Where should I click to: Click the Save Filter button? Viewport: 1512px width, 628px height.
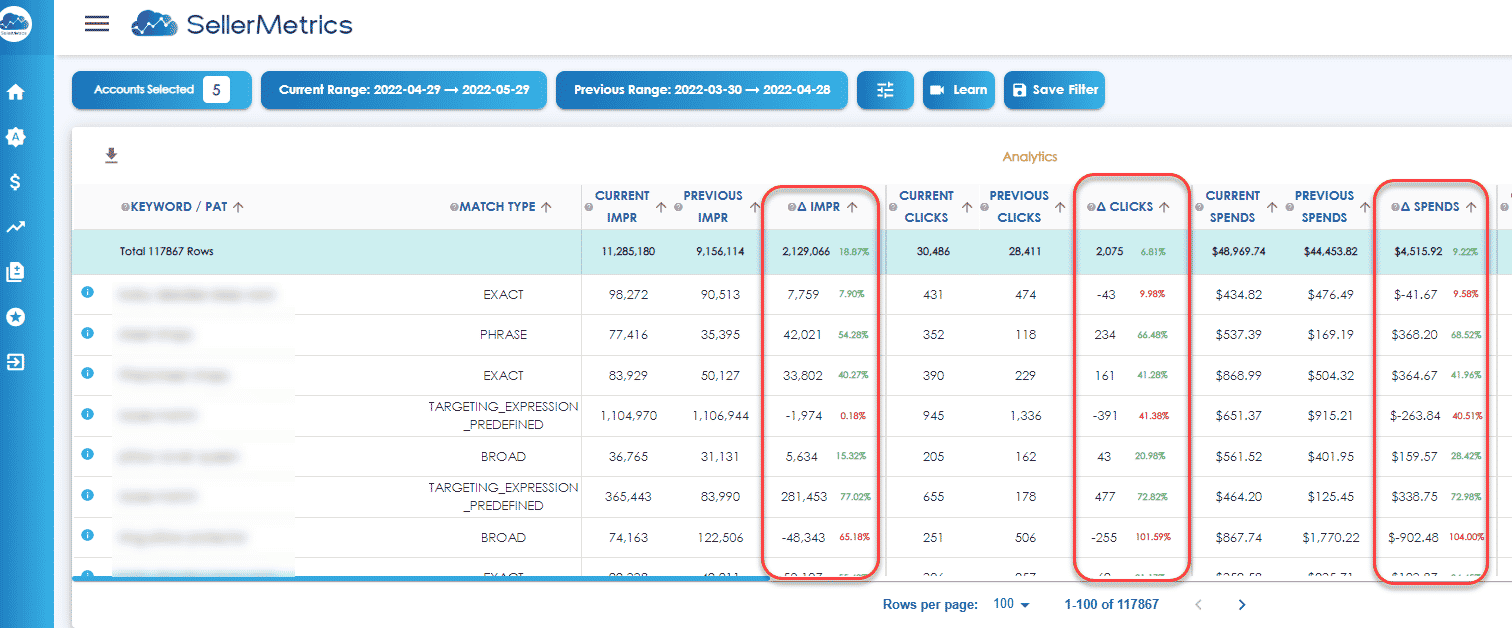tap(1054, 89)
